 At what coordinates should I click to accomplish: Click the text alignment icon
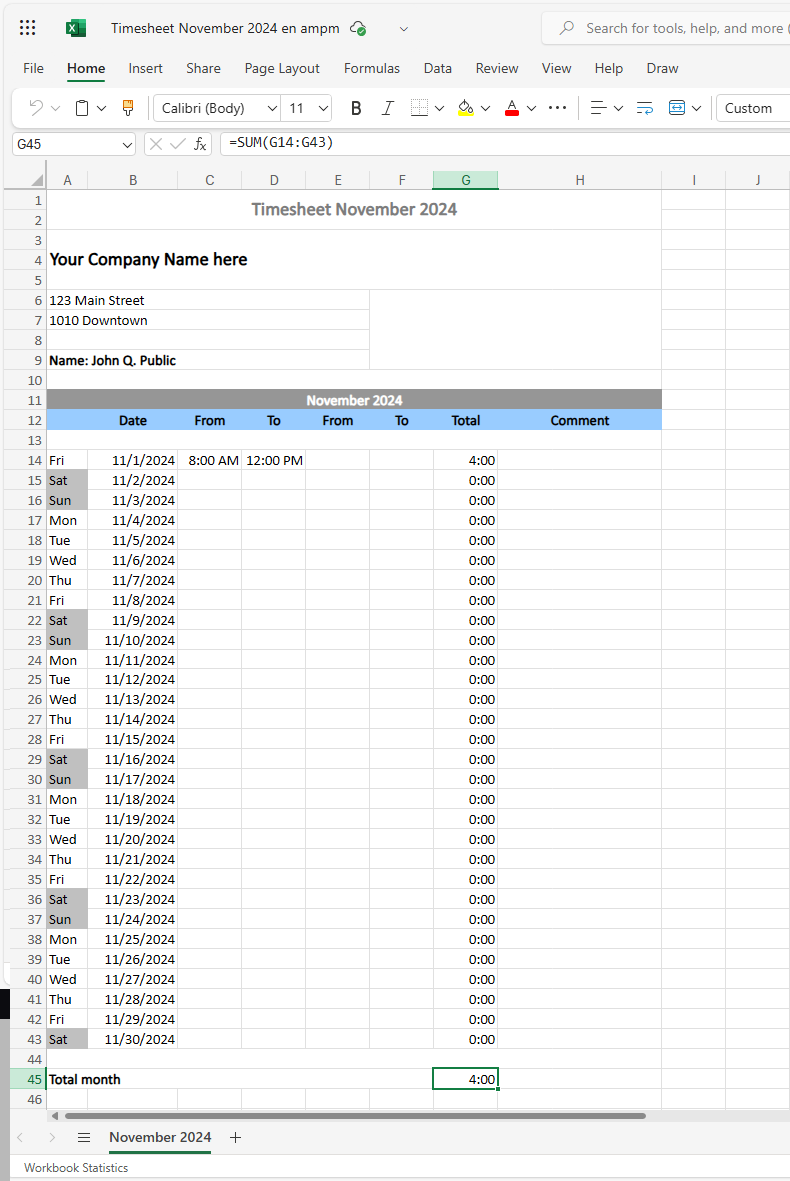598,108
